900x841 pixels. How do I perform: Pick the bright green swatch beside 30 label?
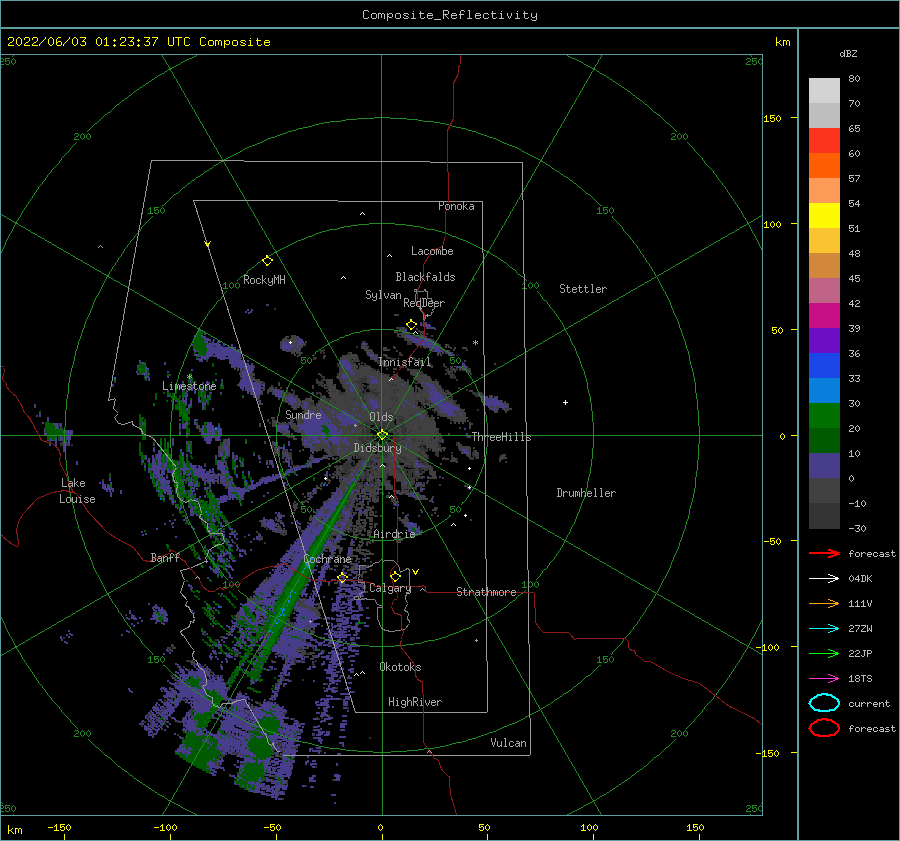824,416
